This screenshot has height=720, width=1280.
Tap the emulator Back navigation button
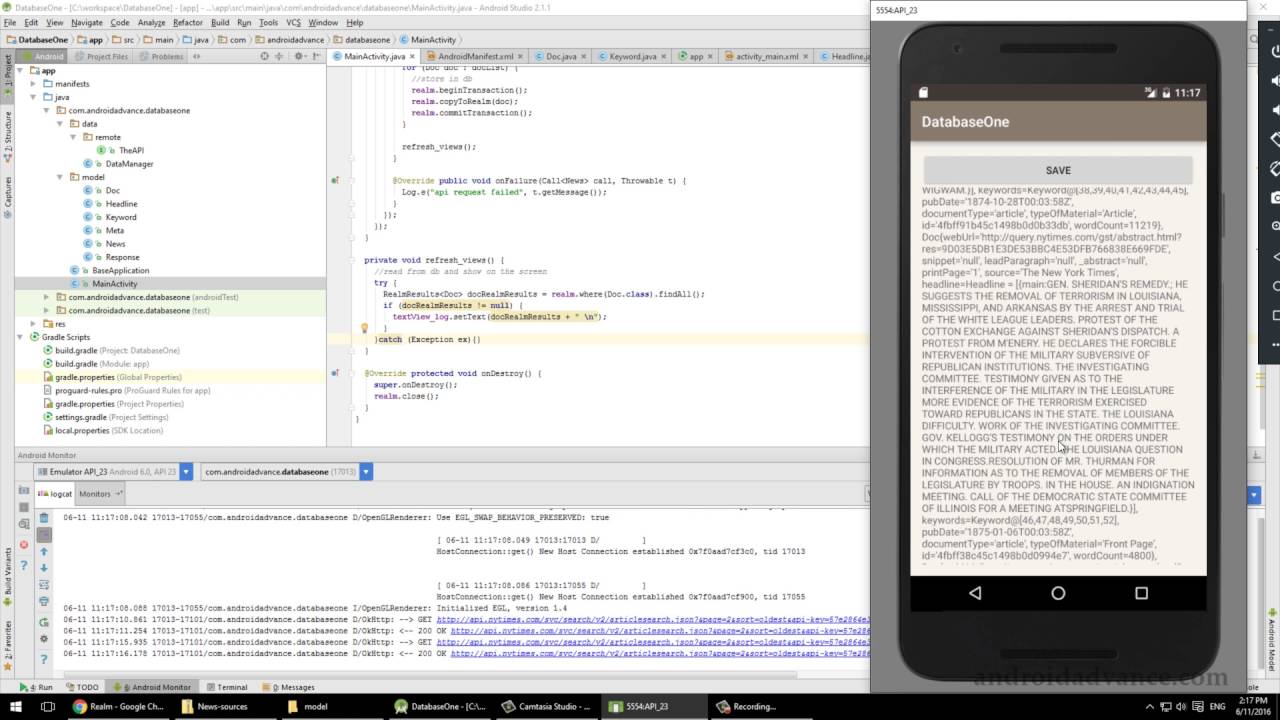975,593
